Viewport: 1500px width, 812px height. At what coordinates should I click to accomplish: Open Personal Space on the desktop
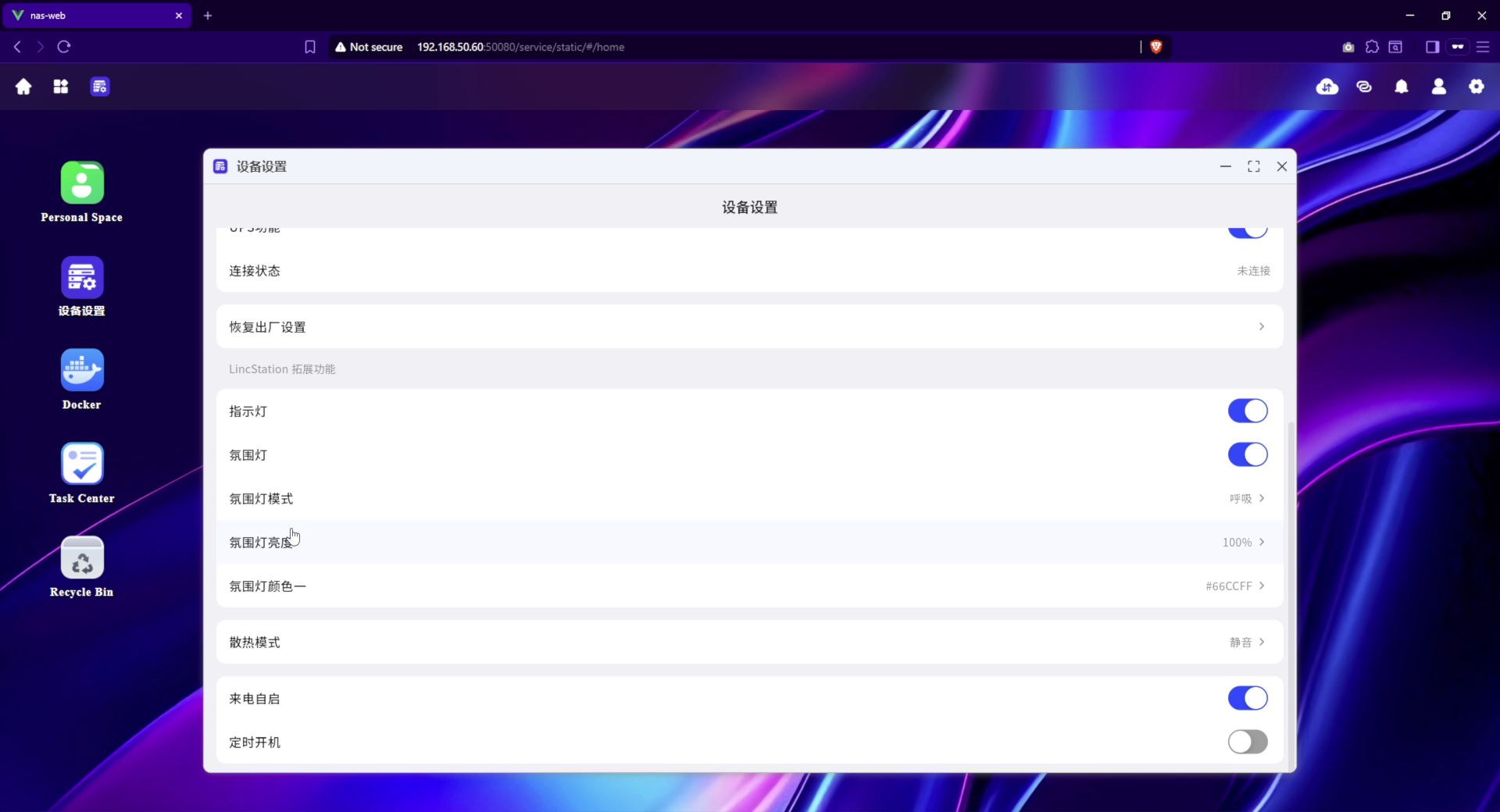click(x=81, y=183)
